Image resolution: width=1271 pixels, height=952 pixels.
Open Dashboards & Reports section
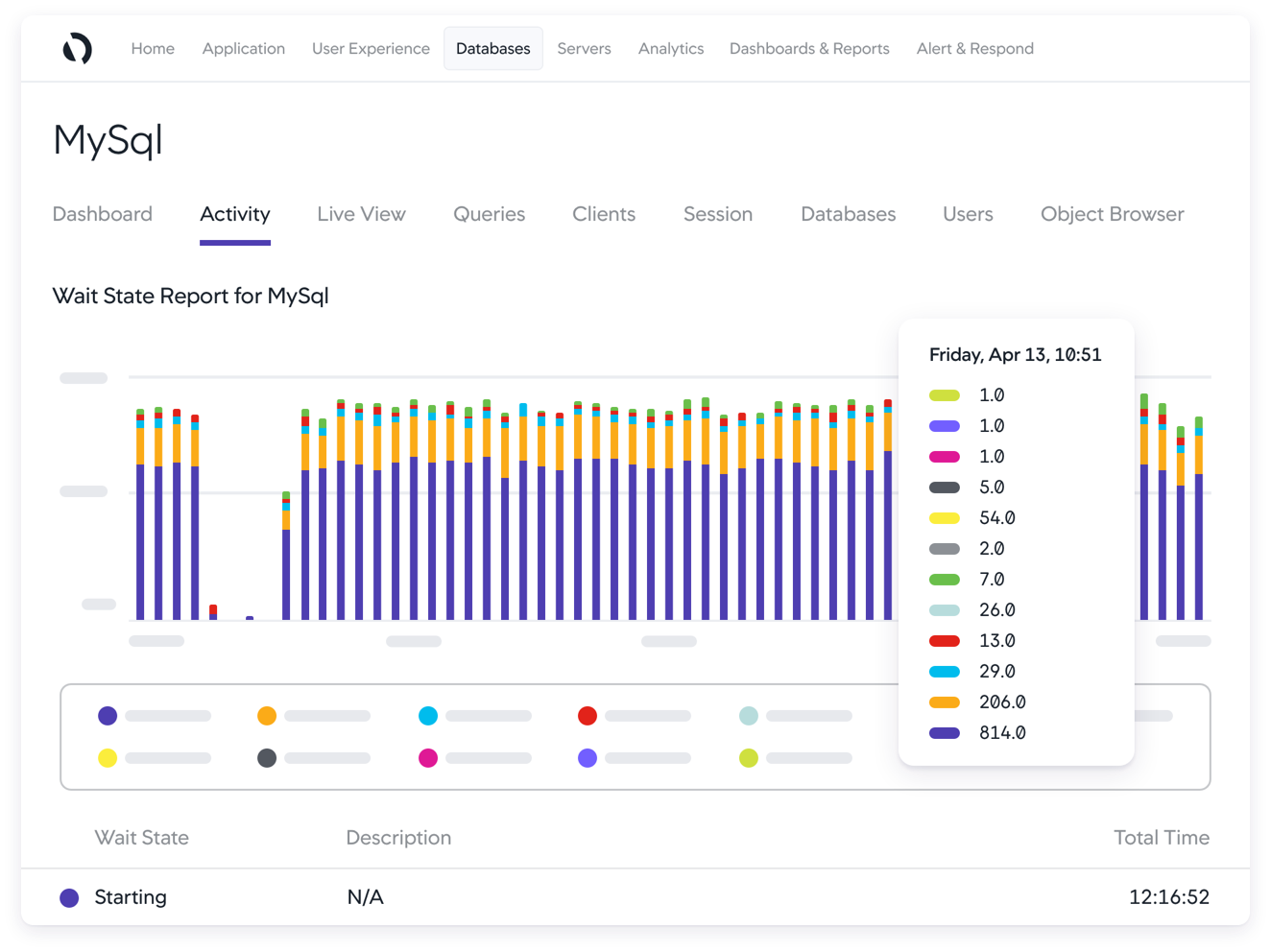tap(809, 49)
